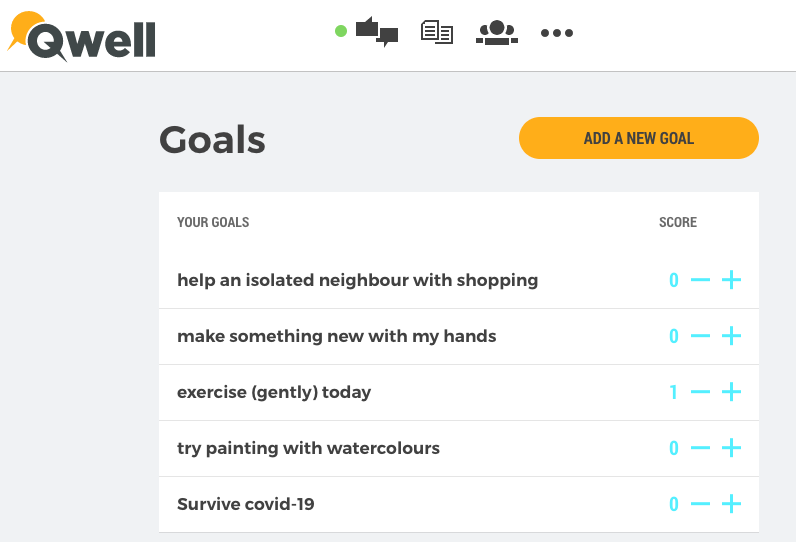
Task: Open the articles newspaper icon
Action: coord(437,32)
